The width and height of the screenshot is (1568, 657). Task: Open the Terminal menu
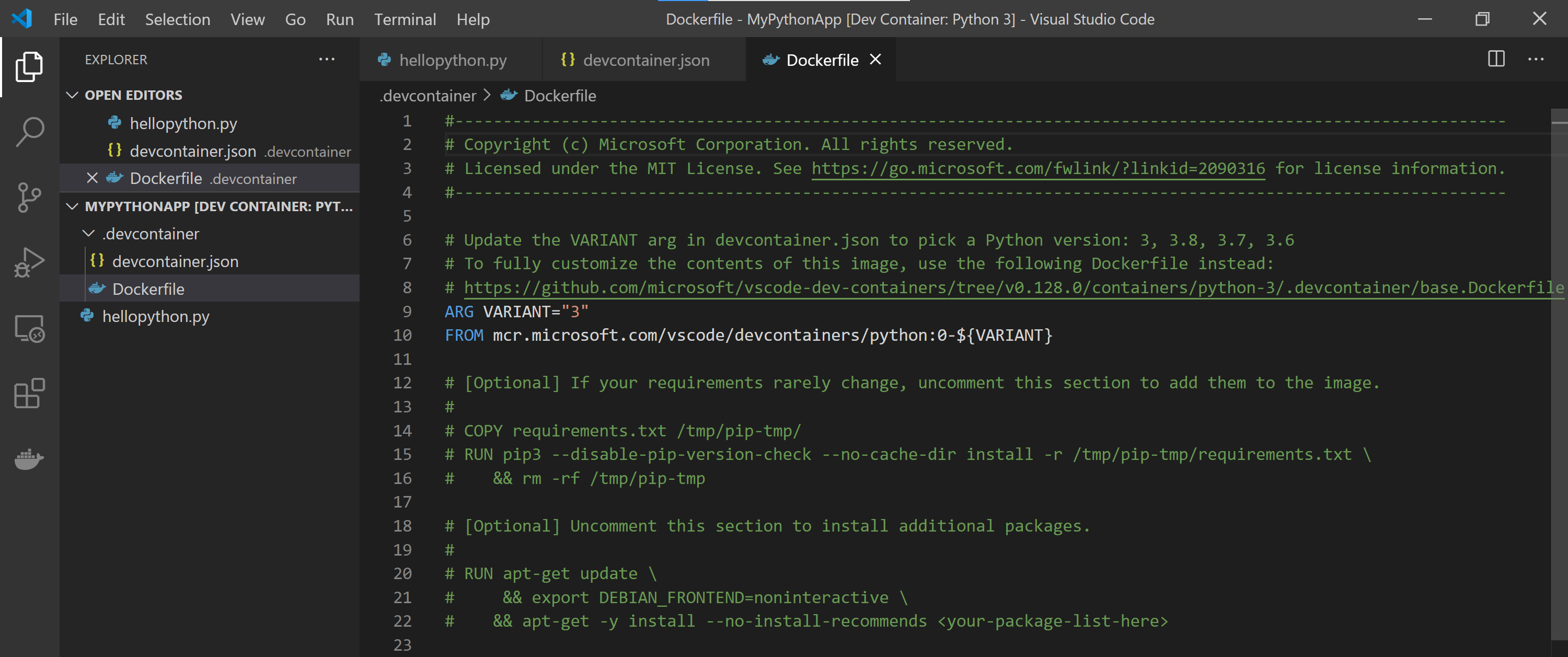(x=404, y=19)
